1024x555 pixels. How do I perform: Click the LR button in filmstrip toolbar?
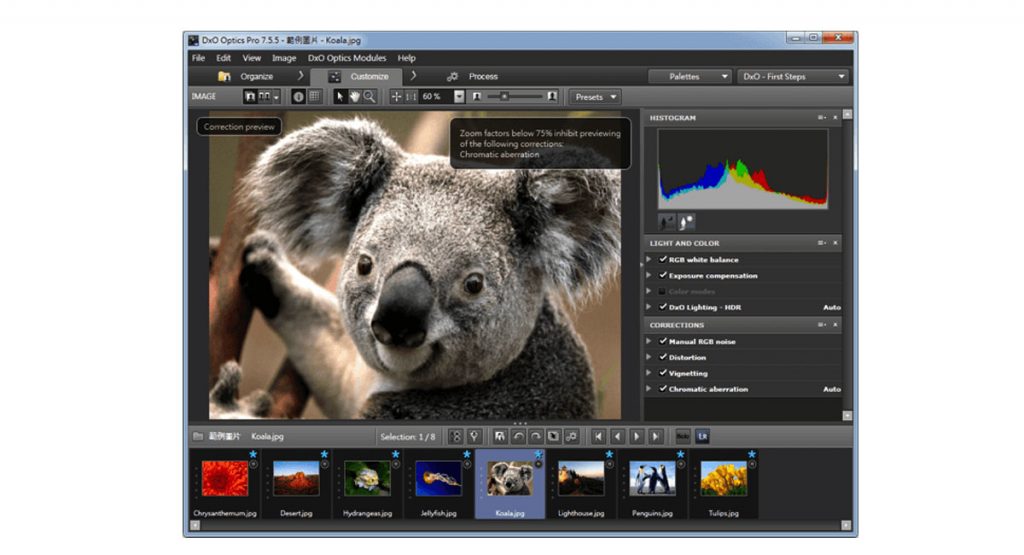(703, 436)
